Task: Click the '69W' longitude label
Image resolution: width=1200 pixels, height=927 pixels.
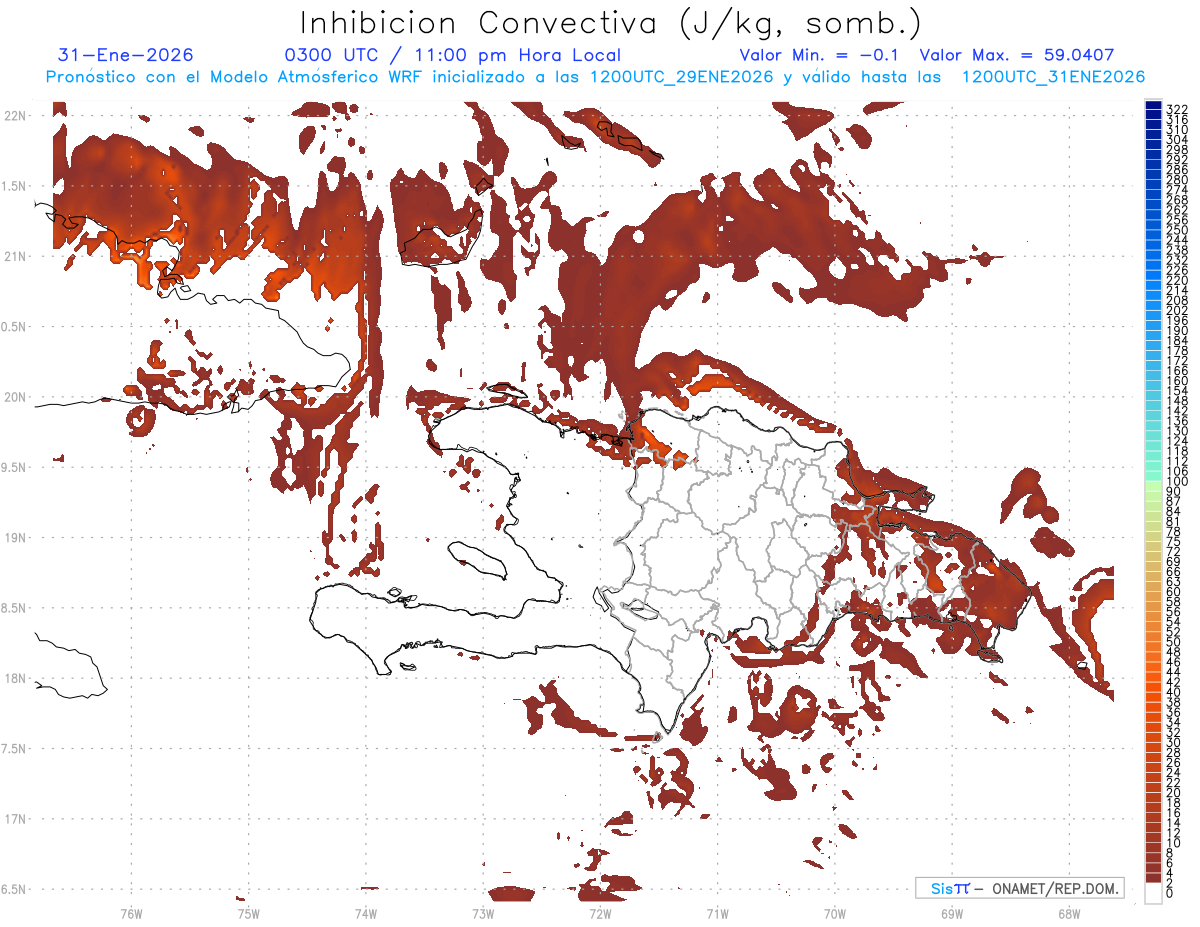Action: (952, 913)
